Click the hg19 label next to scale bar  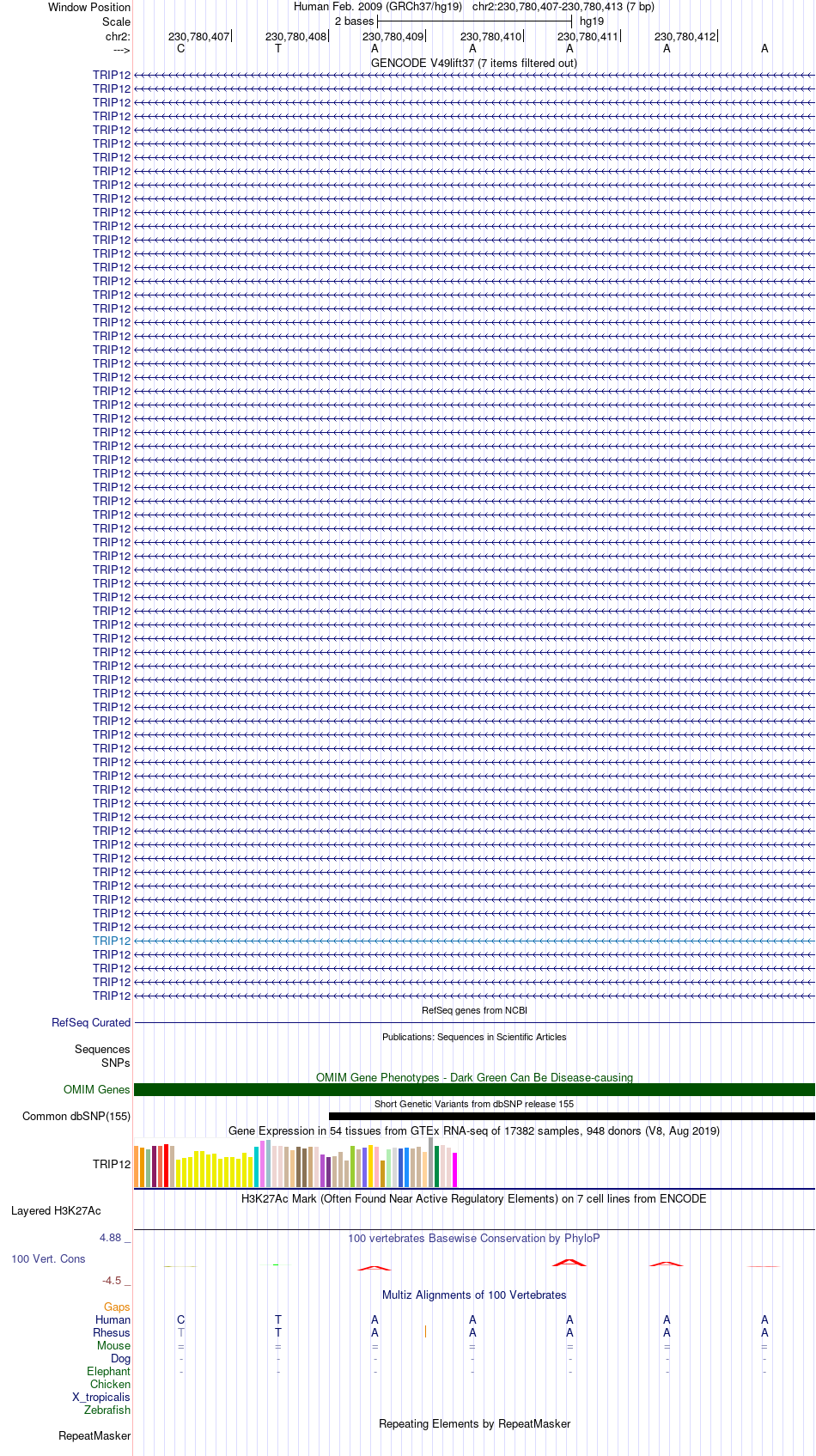pyautogui.click(x=592, y=21)
